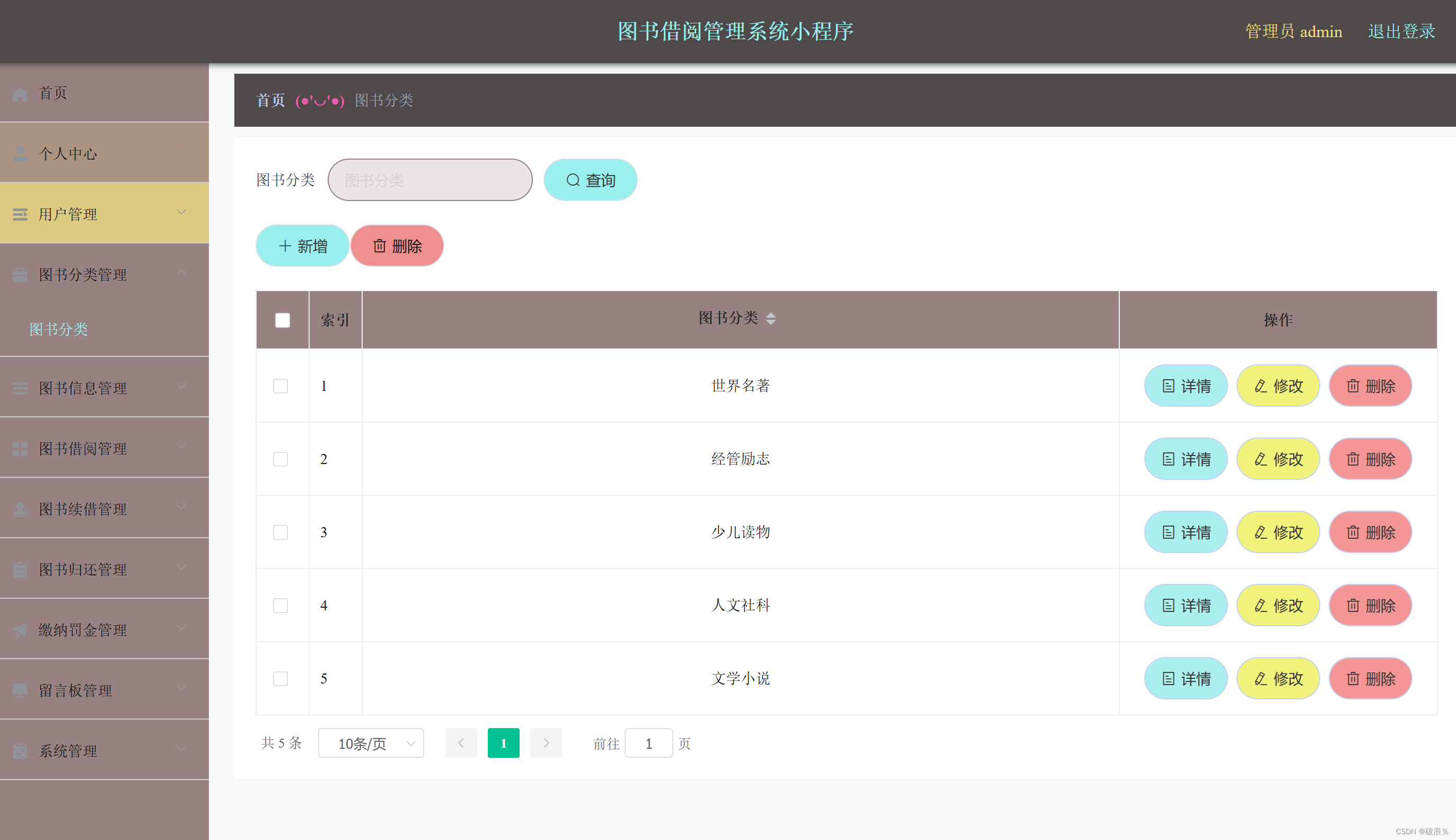Check the box for row 人文社科

click(x=280, y=605)
